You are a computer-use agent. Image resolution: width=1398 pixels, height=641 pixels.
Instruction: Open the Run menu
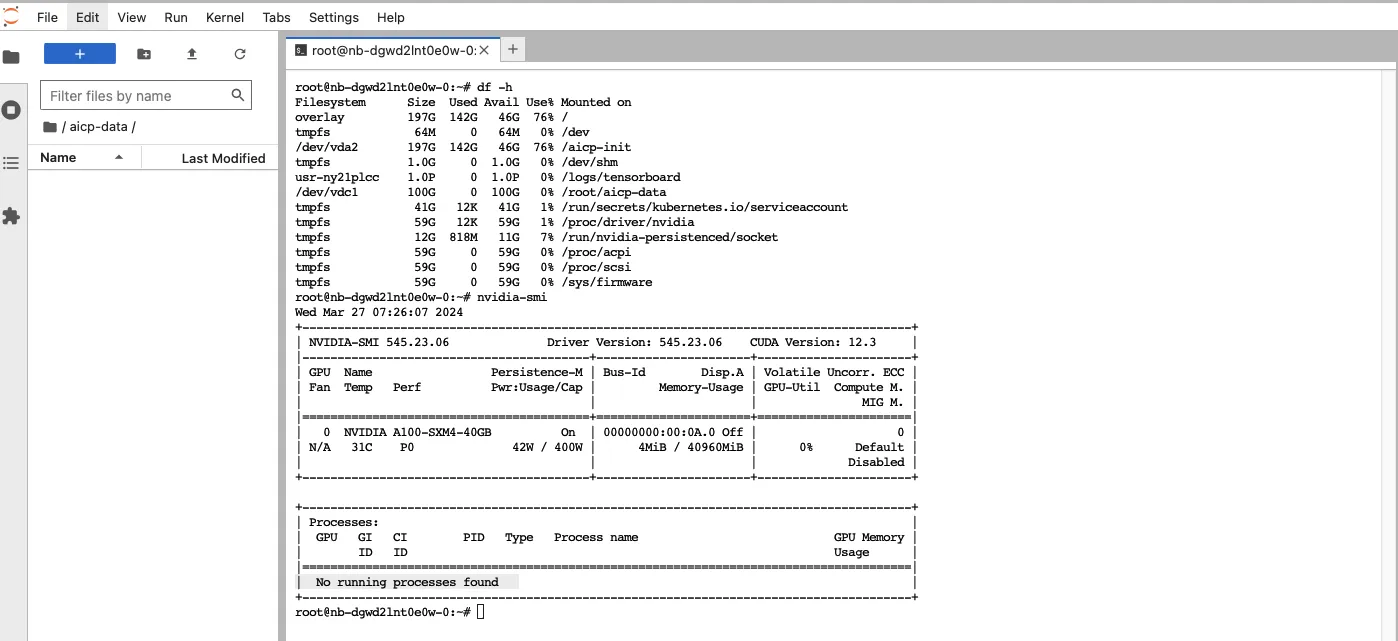(176, 17)
